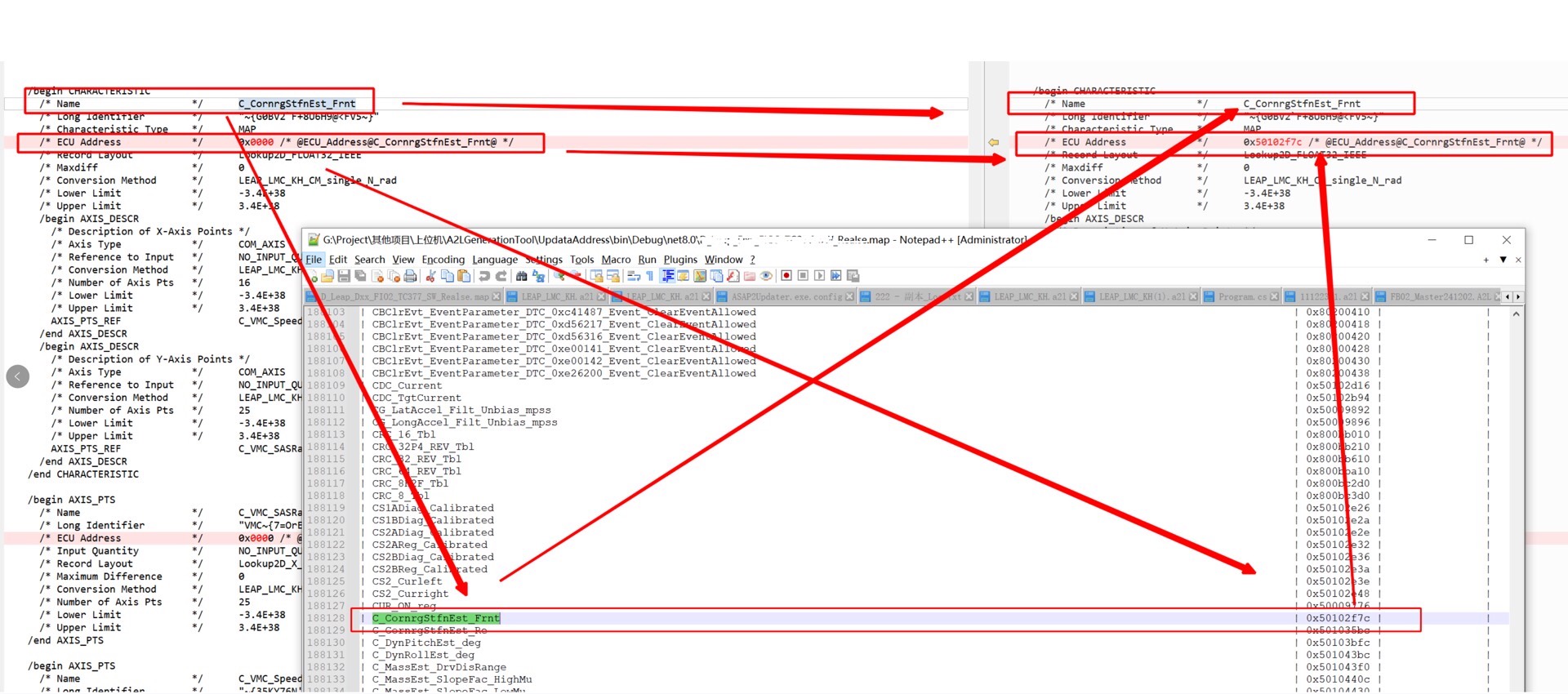Toggle synchronized vertical scrolling icon

click(597, 276)
